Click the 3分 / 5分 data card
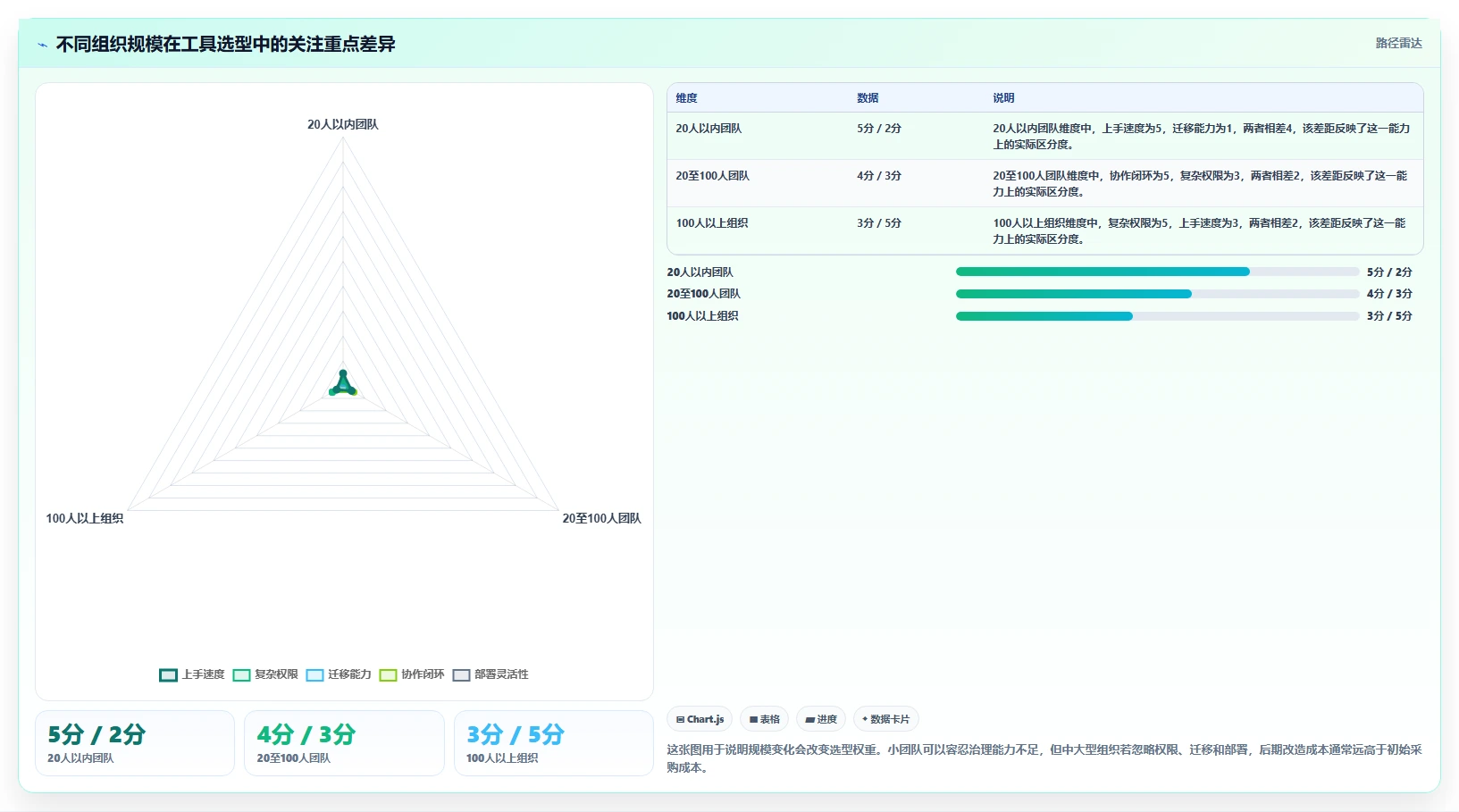Image resolution: width=1459 pixels, height=812 pixels. coord(554,743)
